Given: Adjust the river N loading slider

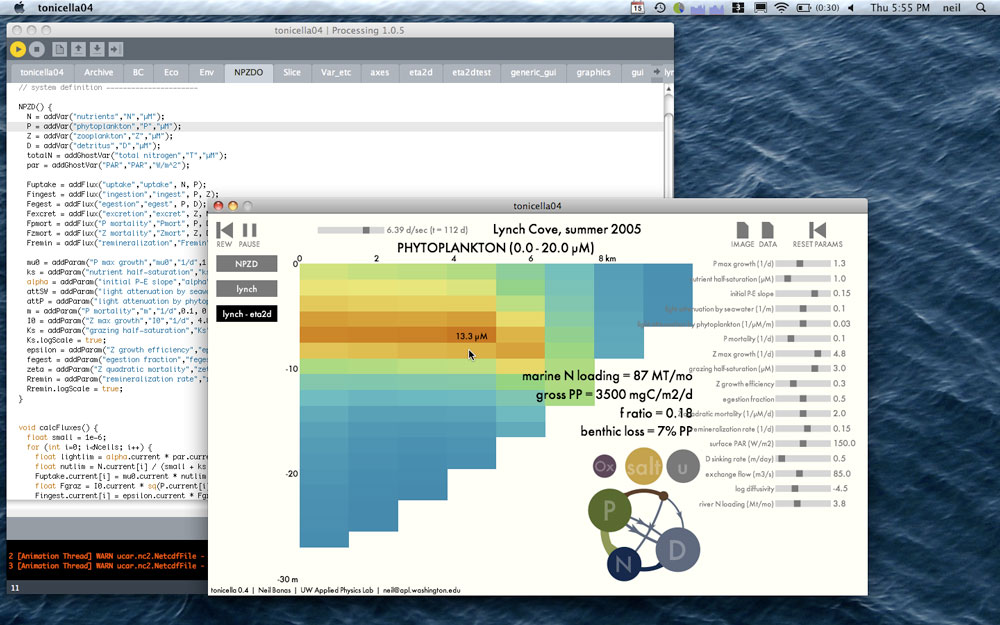Looking at the screenshot, I should click(x=803, y=504).
